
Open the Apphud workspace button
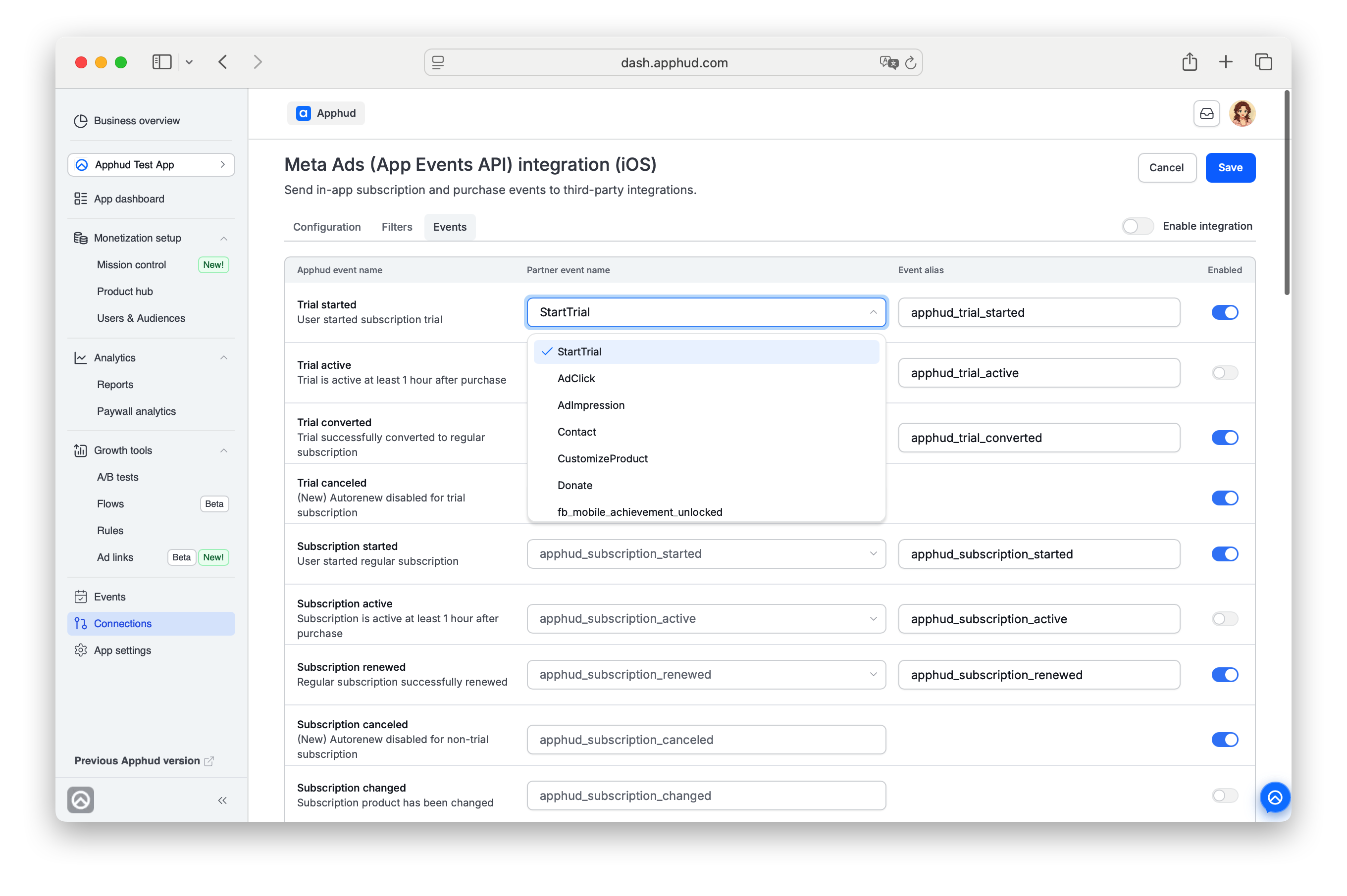click(326, 113)
